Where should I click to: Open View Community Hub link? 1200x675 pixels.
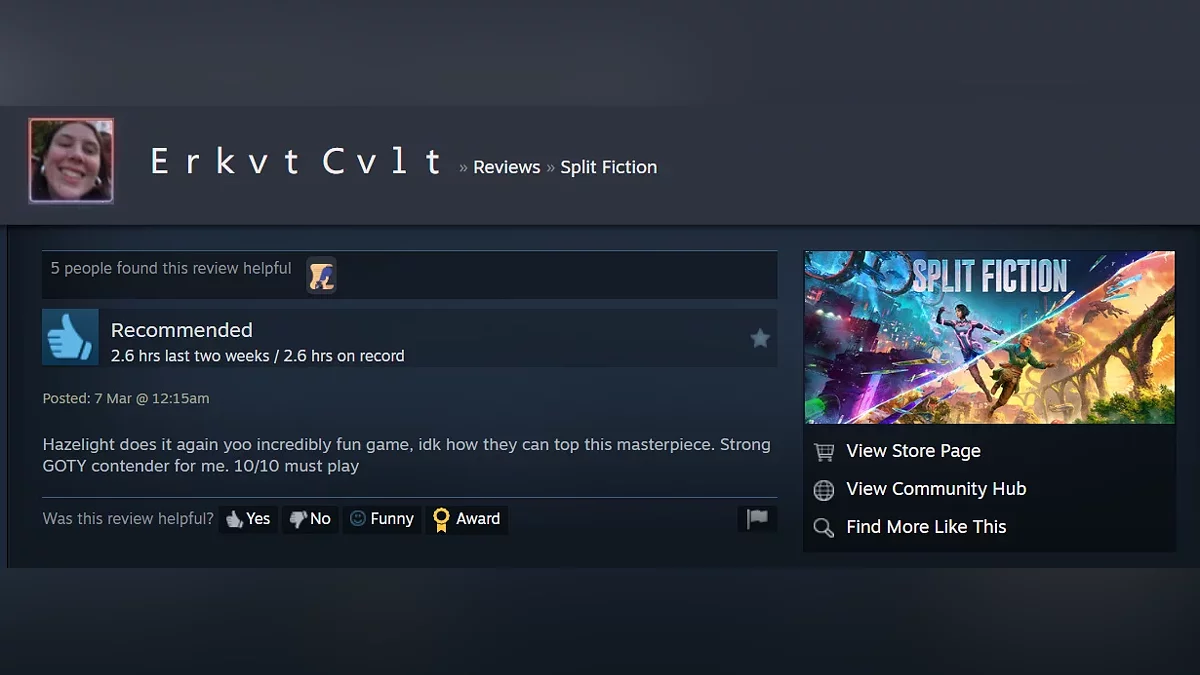(x=936, y=489)
